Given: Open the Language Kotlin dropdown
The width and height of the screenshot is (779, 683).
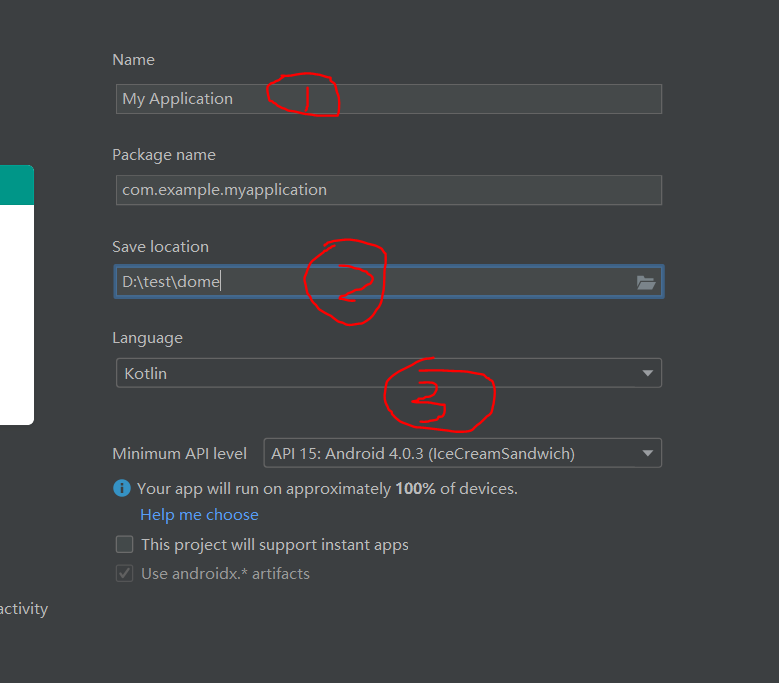Looking at the screenshot, I should (x=389, y=373).
